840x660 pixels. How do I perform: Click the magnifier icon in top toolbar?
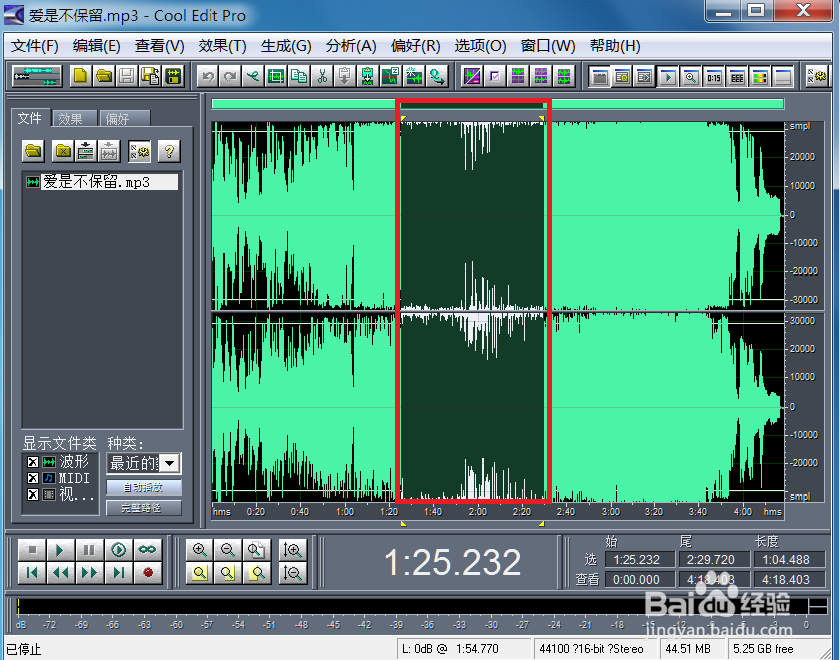tap(691, 77)
